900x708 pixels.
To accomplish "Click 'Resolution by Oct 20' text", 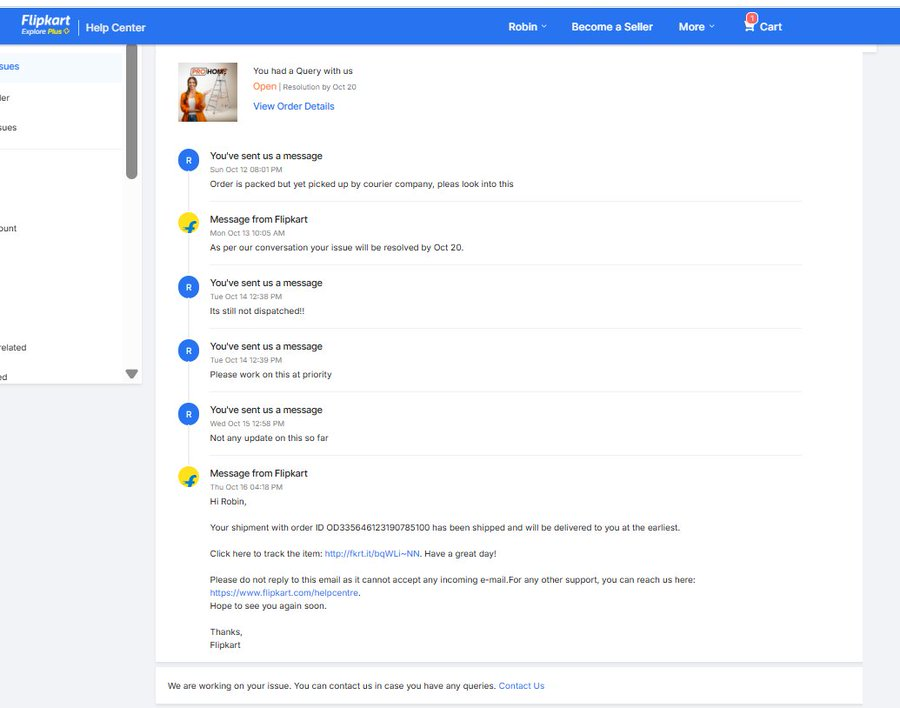I will point(319,87).
